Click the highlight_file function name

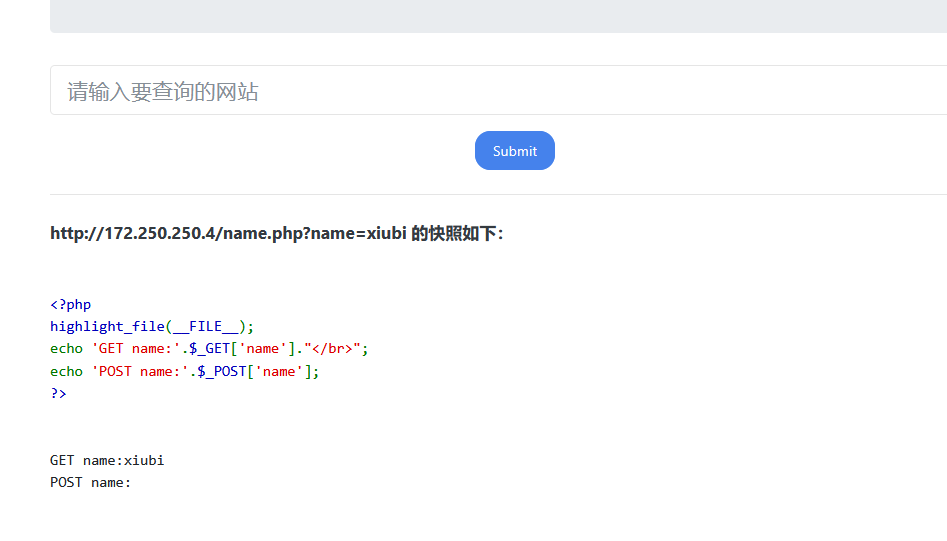point(107,327)
